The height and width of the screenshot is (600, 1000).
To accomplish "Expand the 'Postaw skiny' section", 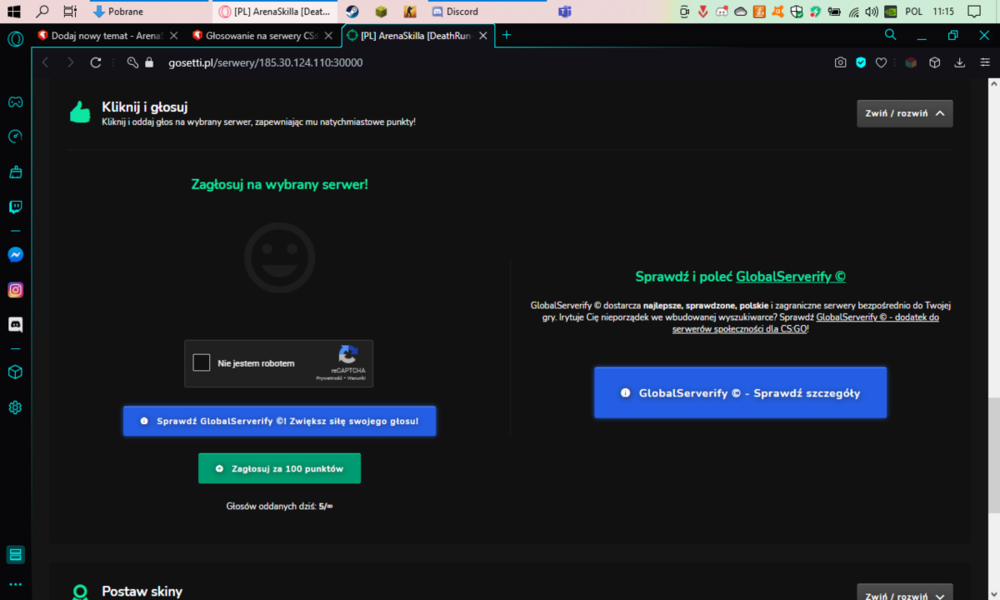I will click(904, 593).
